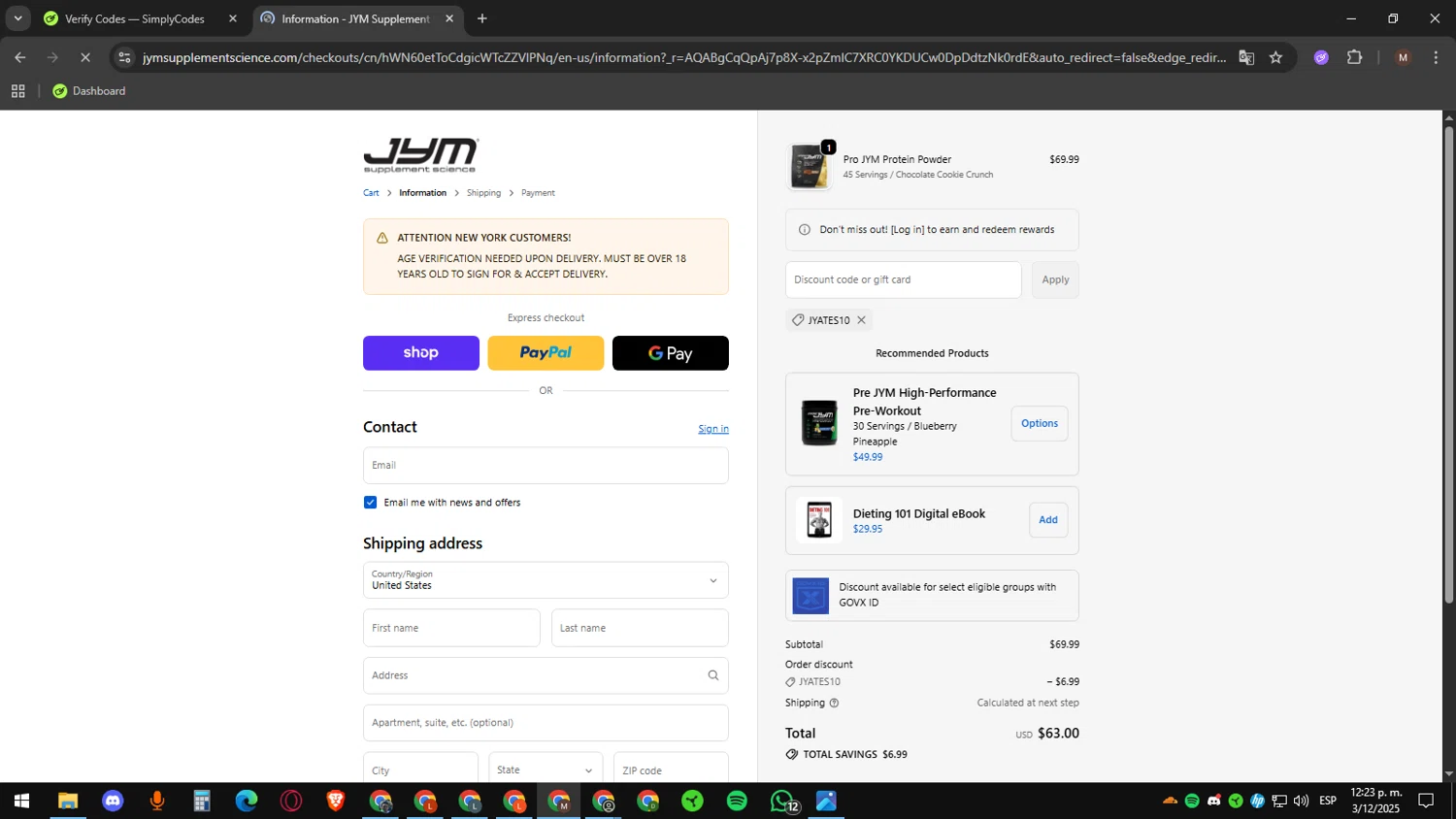The width and height of the screenshot is (1456, 819).
Task: Open the apps grid in the bookmarks bar
Action: point(17,91)
